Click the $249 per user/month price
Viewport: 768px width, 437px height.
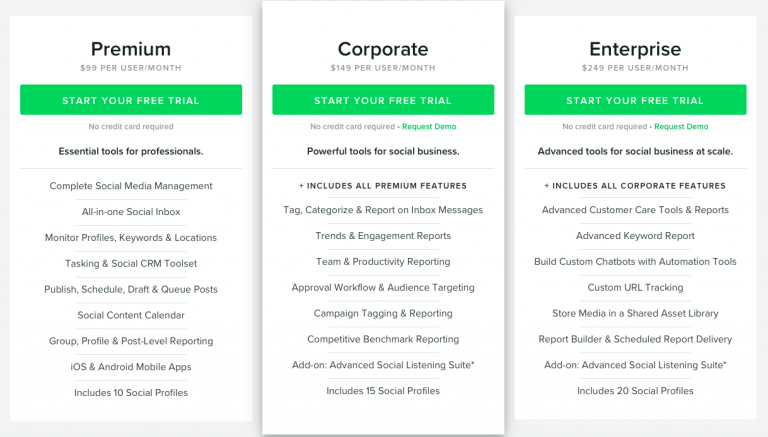pos(635,68)
